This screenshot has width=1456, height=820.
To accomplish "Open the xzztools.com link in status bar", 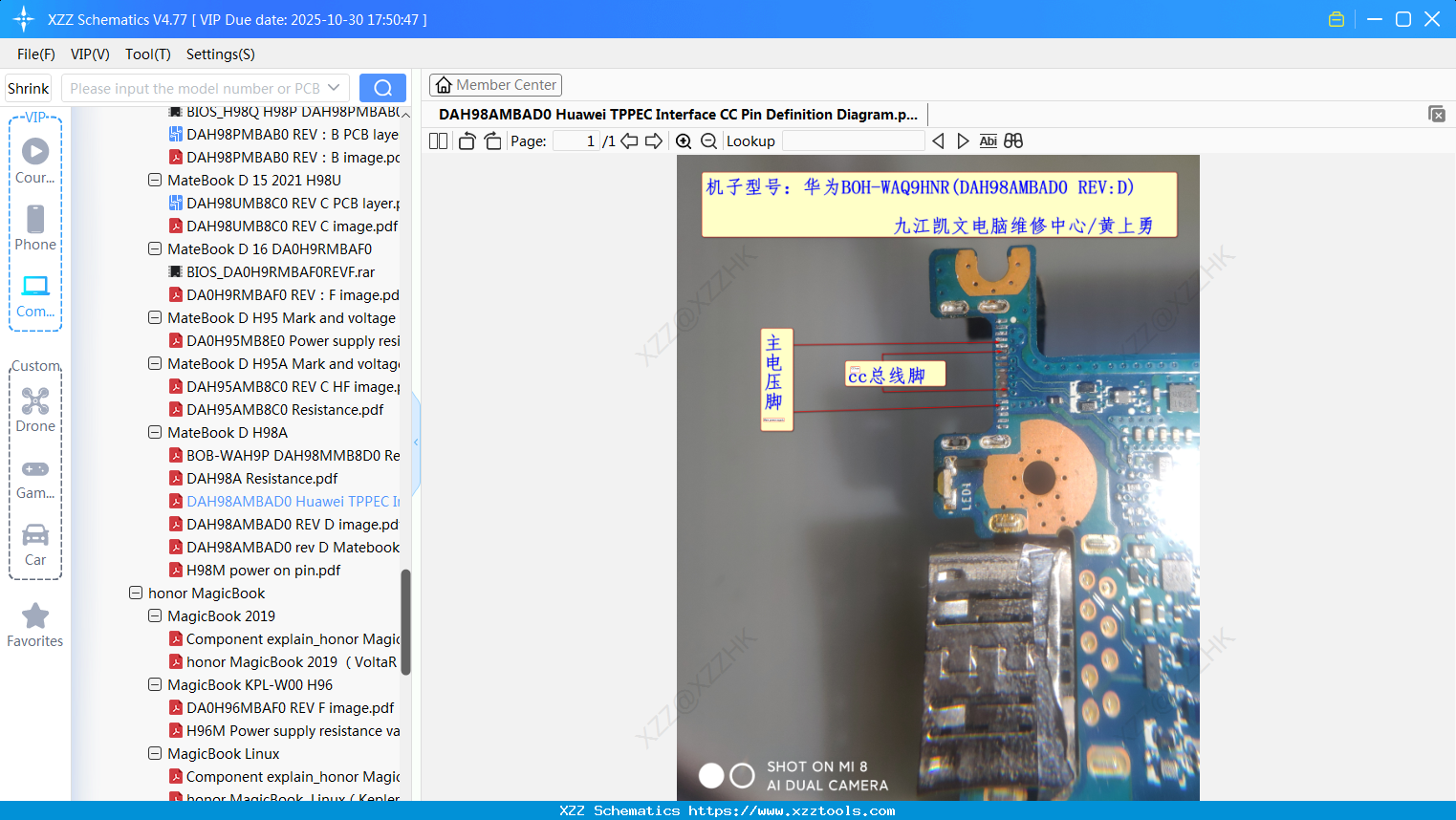I will tap(792, 810).
